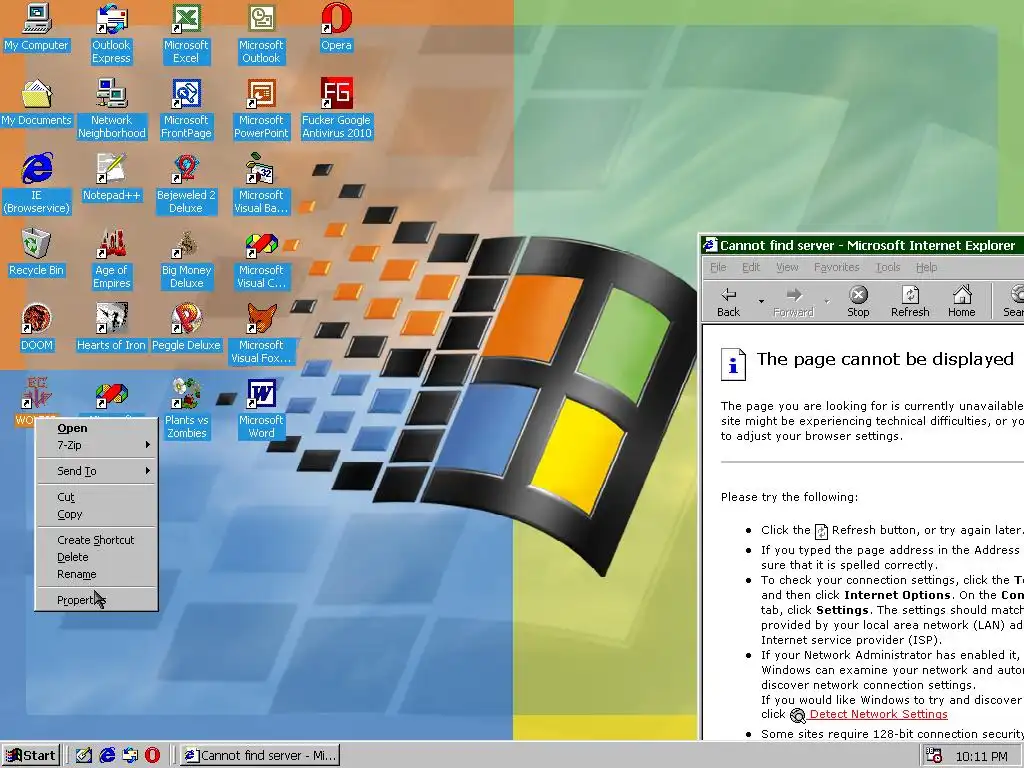Click the Show Desktop quick launch icon
The width and height of the screenshot is (1024, 768).
(84, 756)
